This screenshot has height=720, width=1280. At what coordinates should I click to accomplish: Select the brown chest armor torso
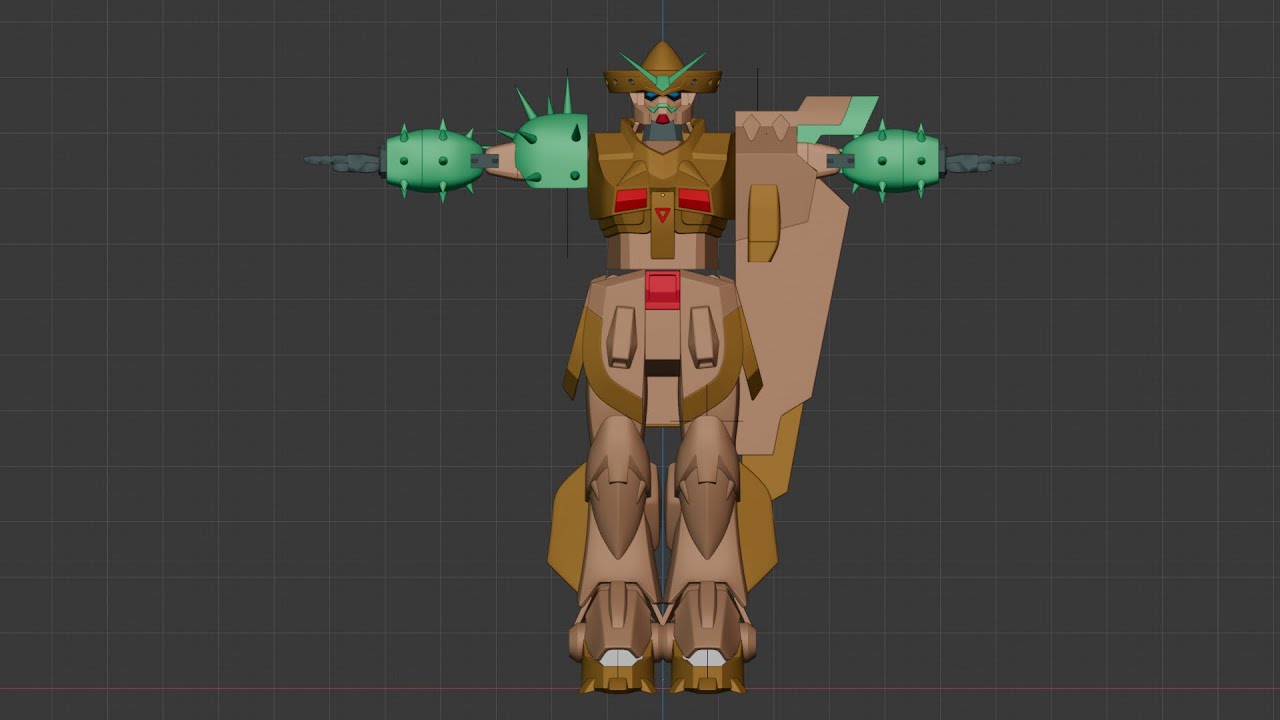pos(661,190)
